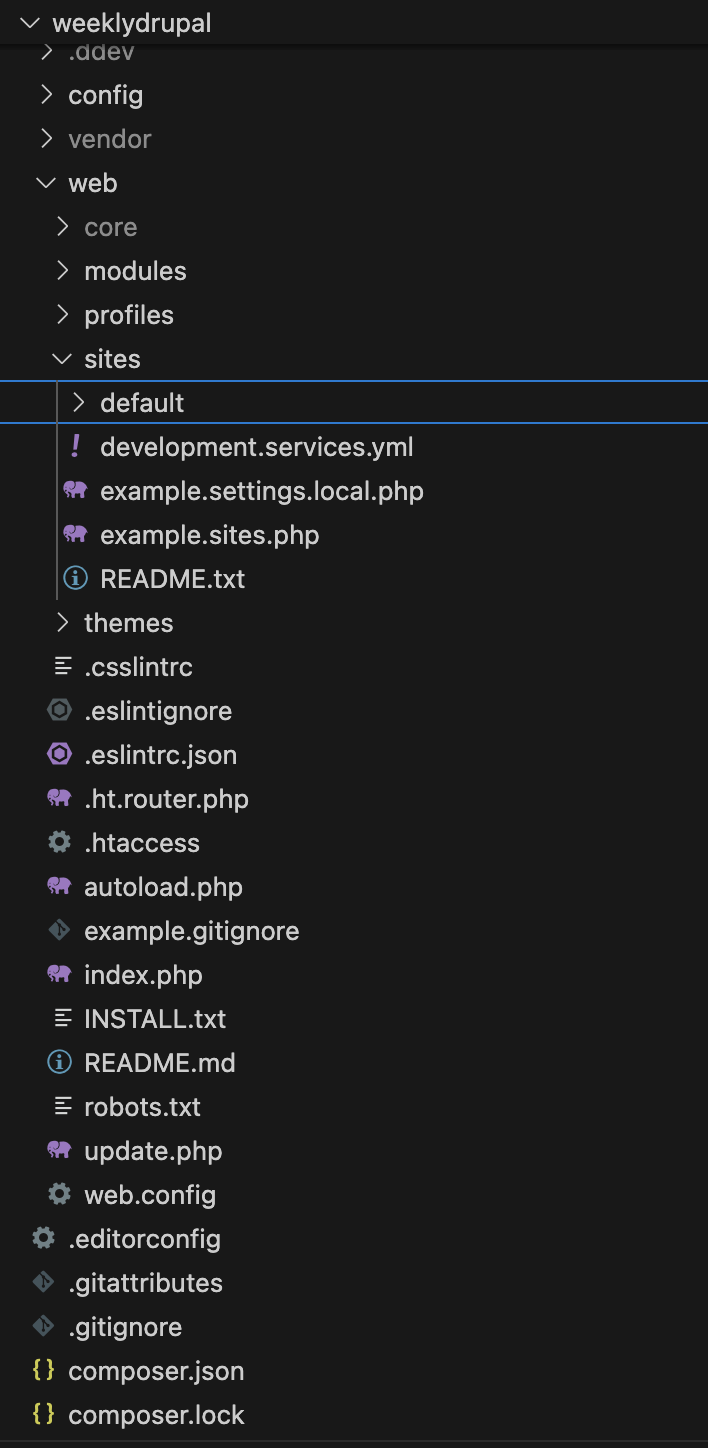Open the .eslintrc.json file name

pyautogui.click(x=161, y=755)
